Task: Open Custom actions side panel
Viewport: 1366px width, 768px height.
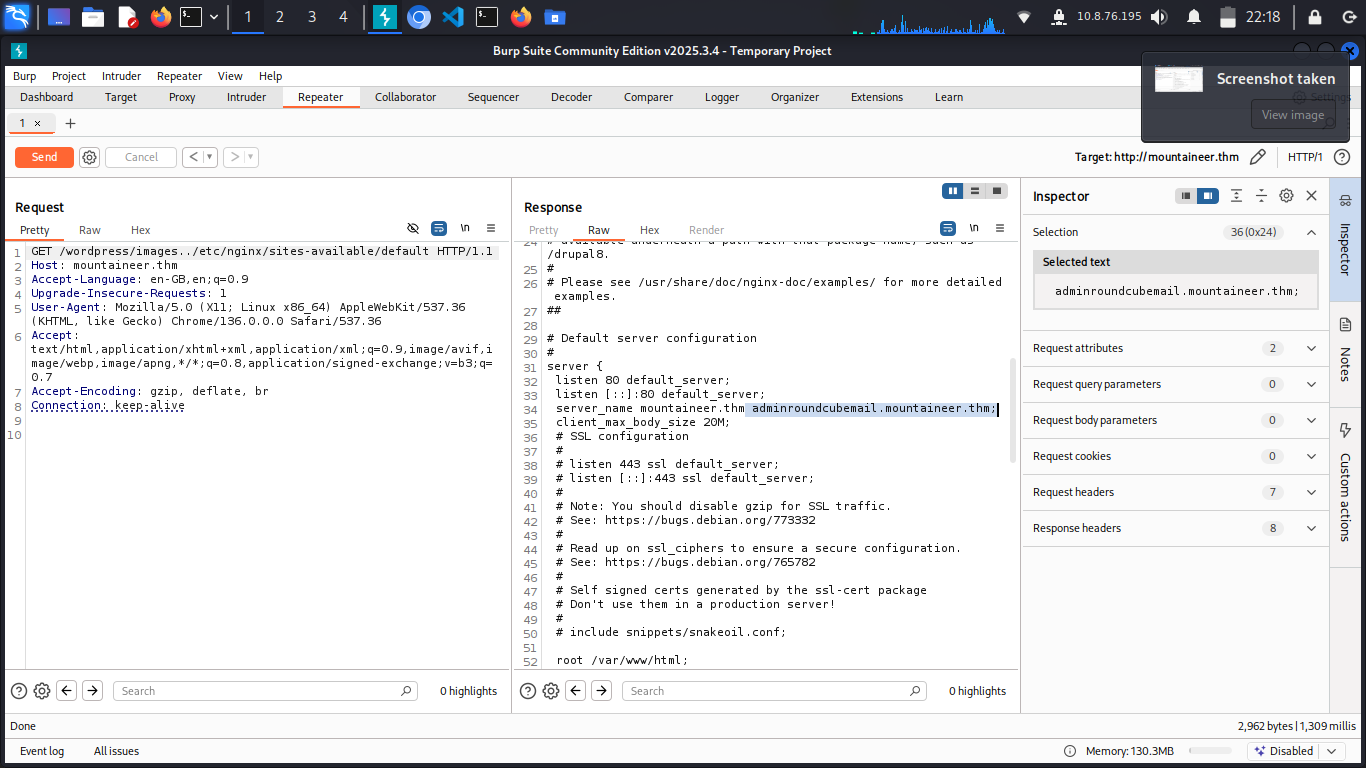Action: [1345, 480]
